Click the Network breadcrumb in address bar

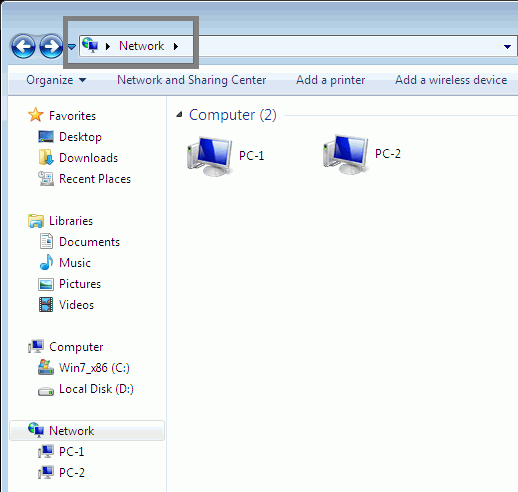pyautogui.click(x=142, y=46)
